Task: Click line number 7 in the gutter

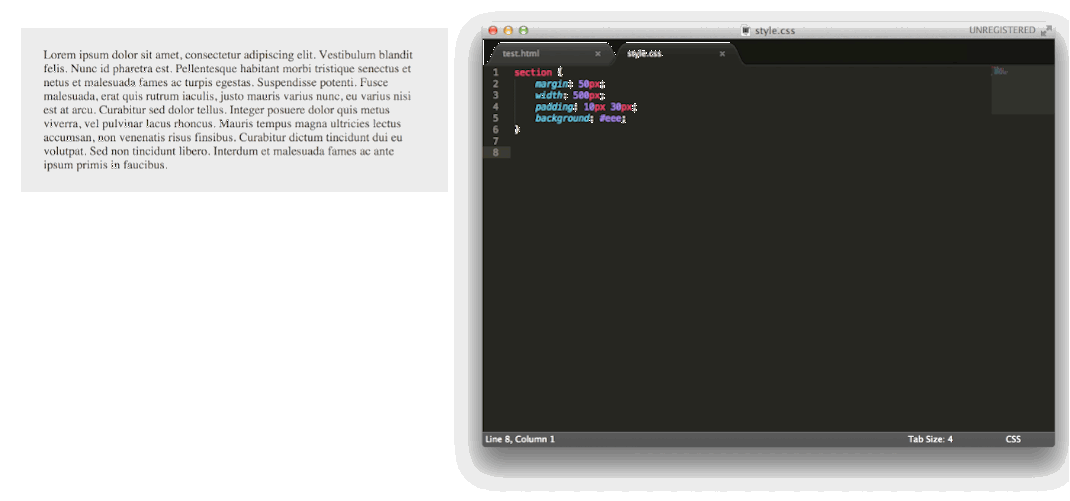Action: click(495, 141)
